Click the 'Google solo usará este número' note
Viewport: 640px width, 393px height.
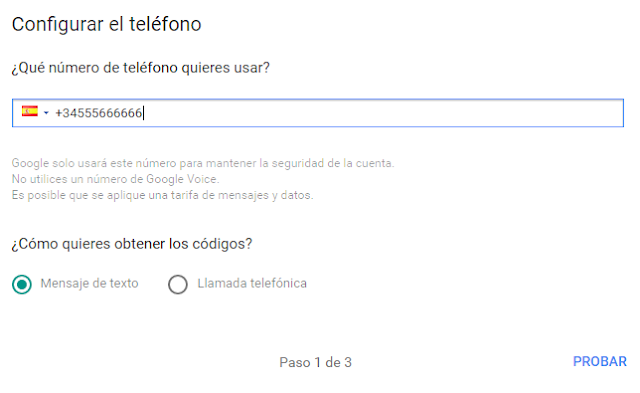coord(203,163)
